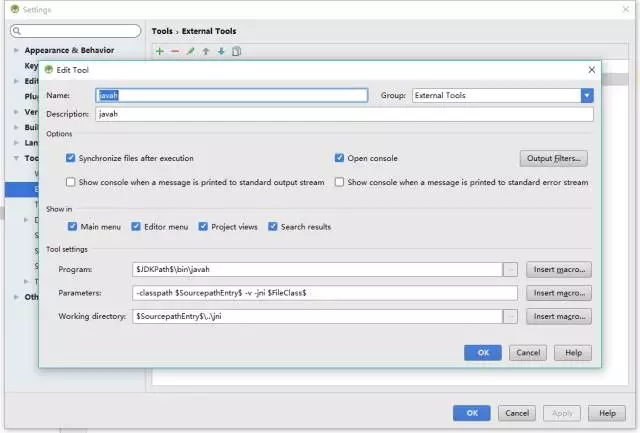Click the Move Down arrow icon
Viewport: 640px width, 433px height.
pos(221,51)
